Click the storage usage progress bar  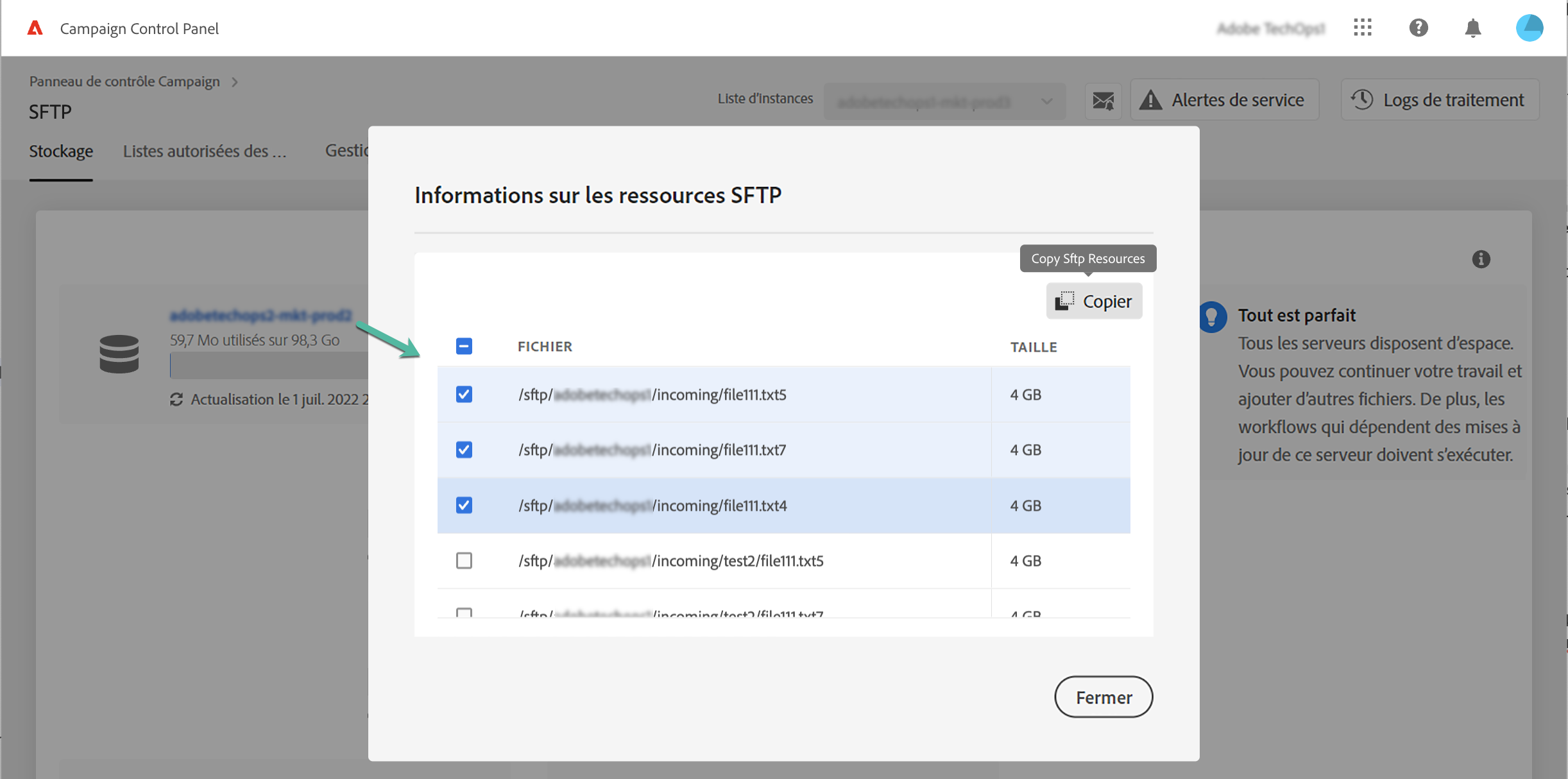[269, 366]
